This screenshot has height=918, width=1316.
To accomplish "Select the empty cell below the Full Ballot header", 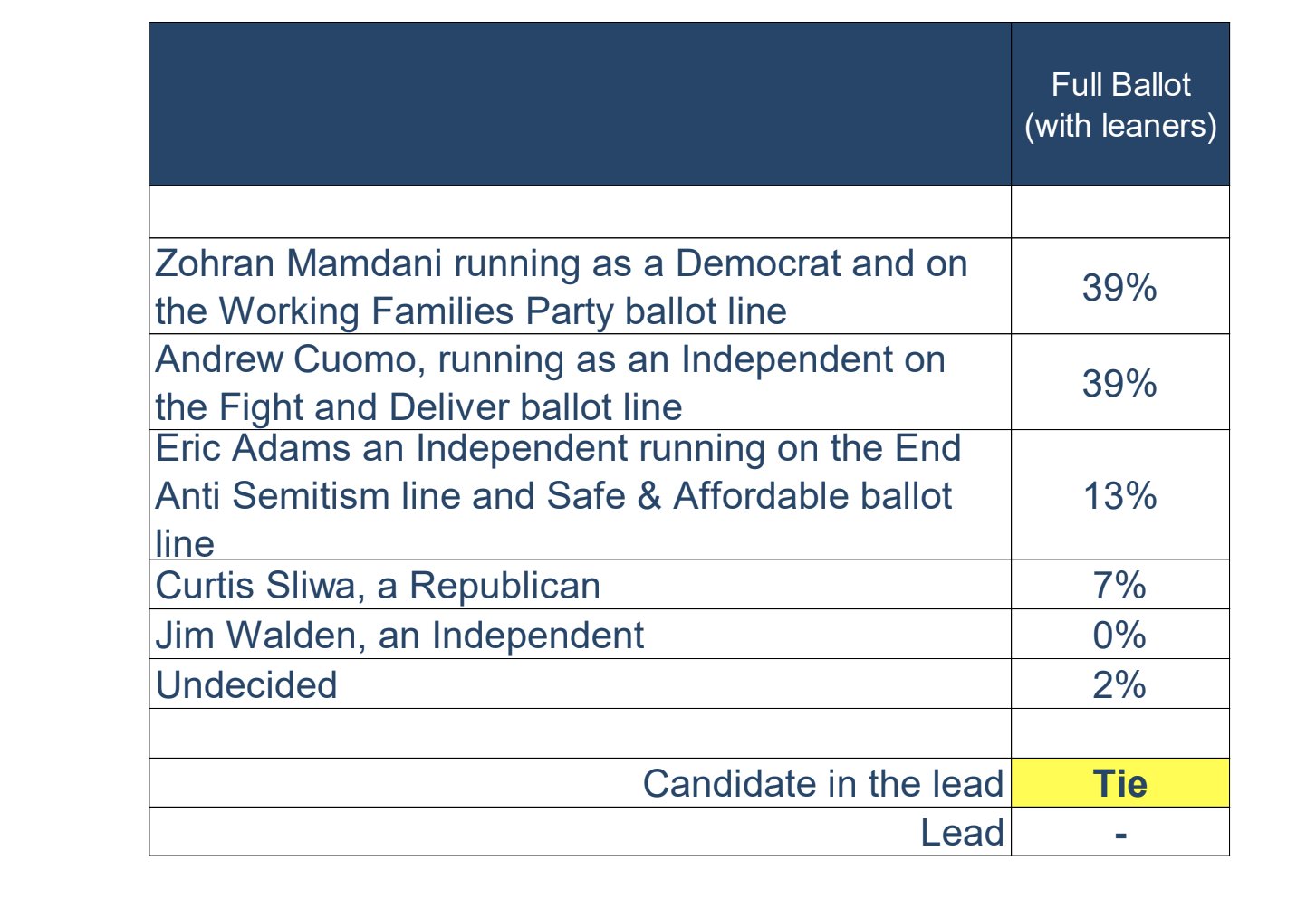I will (1120, 212).
